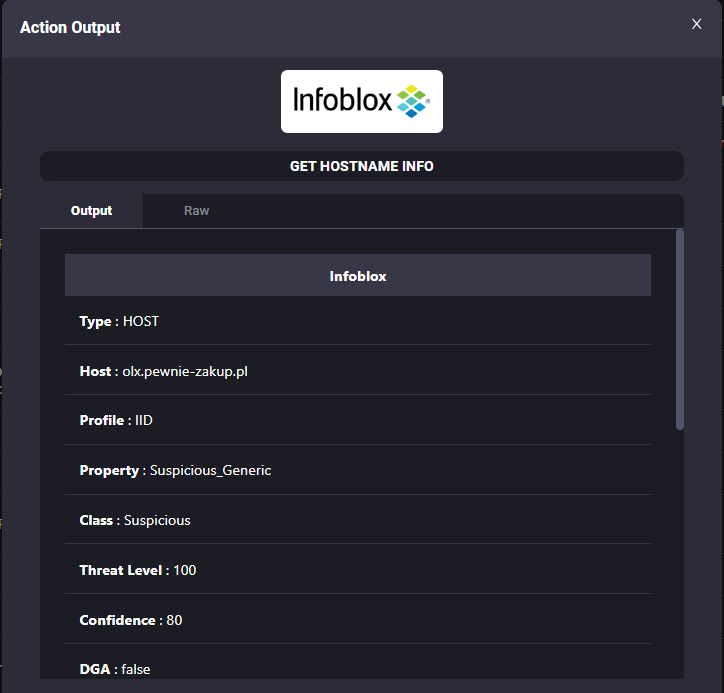Select the Output tab
Screen dimensions: 724x693
[x=91, y=211]
